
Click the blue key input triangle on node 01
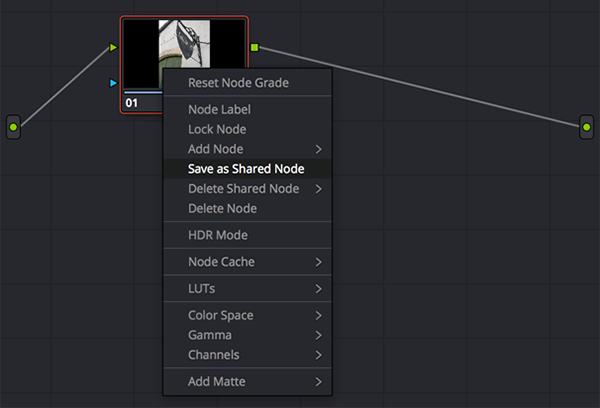click(113, 83)
